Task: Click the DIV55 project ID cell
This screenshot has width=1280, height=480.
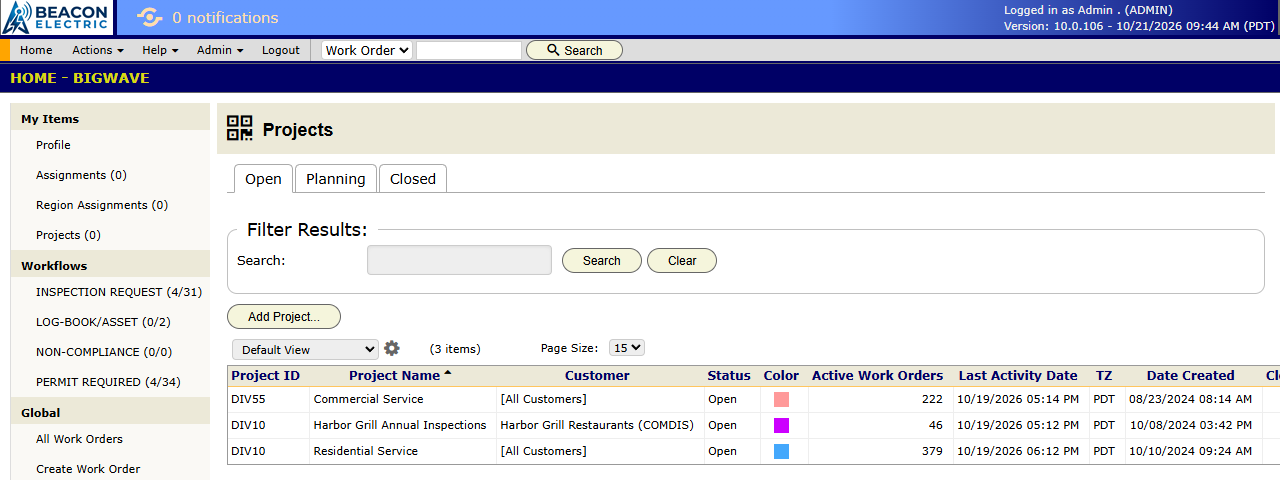Action: 250,399
